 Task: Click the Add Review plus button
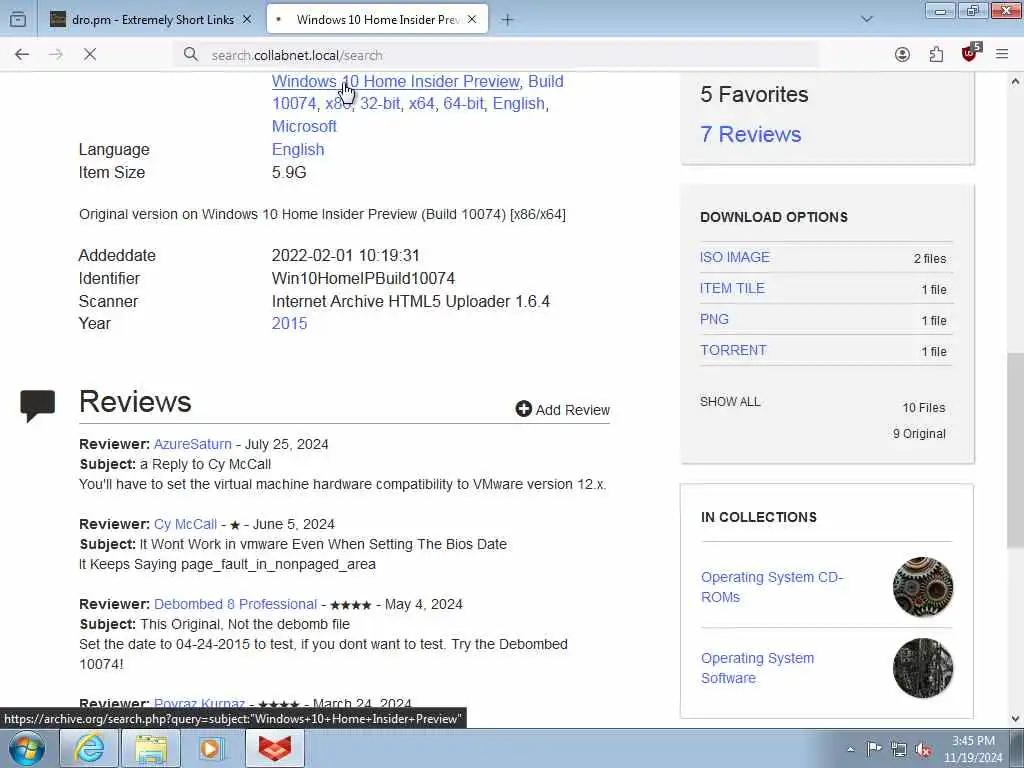click(x=562, y=409)
